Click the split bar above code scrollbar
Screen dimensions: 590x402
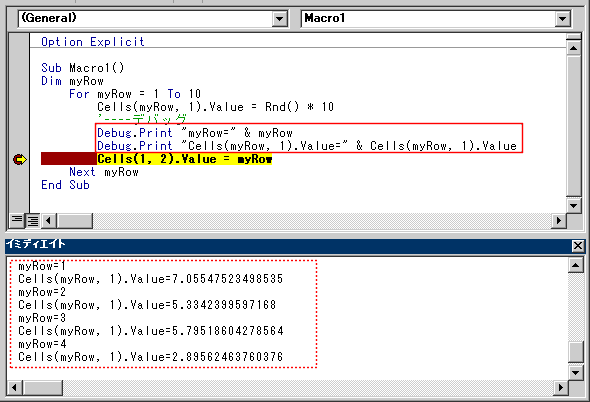[x=573, y=37]
